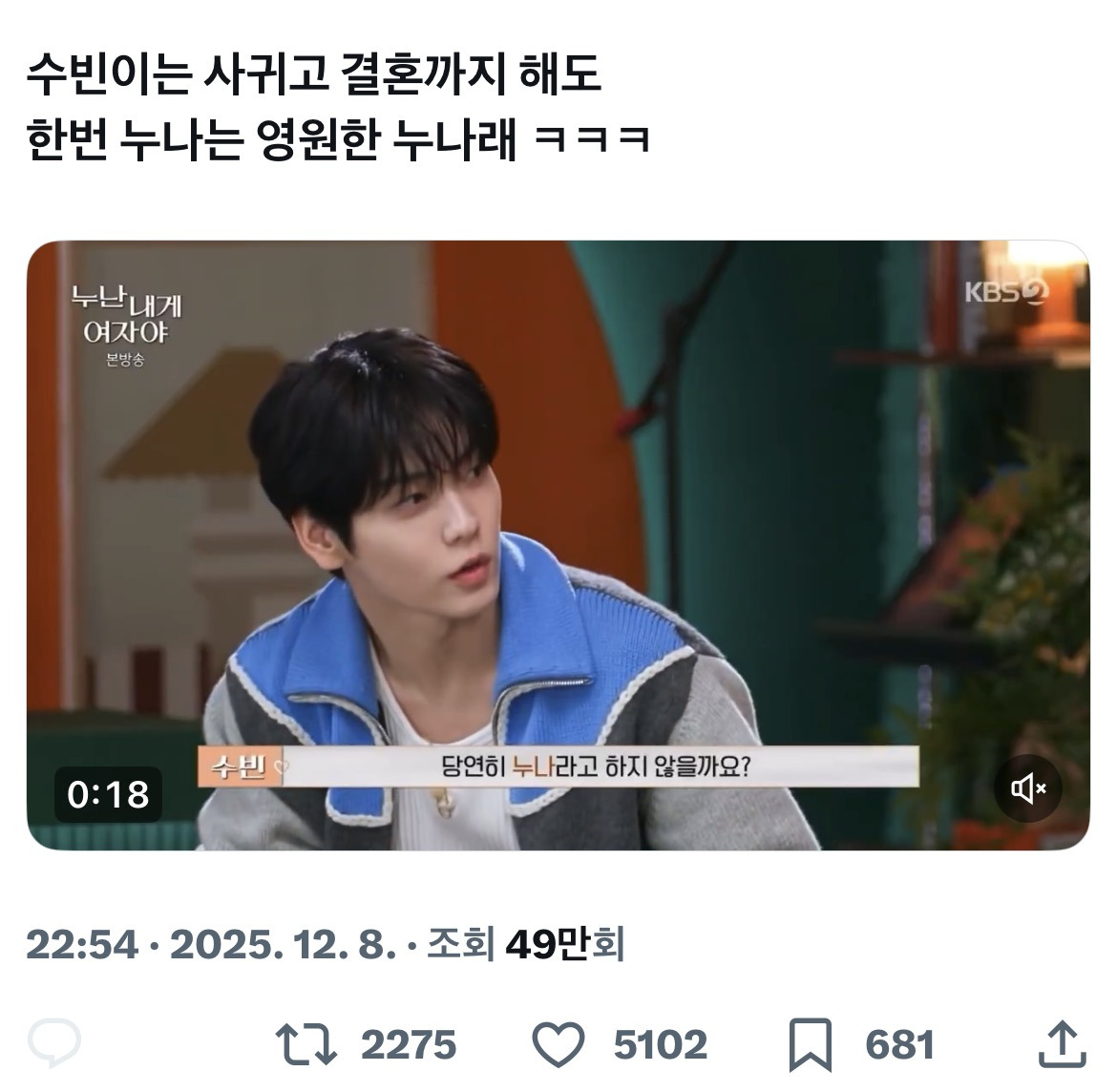Open the 조회 49만회 view count
This screenshot has width=1117, height=1092.
coord(526,944)
